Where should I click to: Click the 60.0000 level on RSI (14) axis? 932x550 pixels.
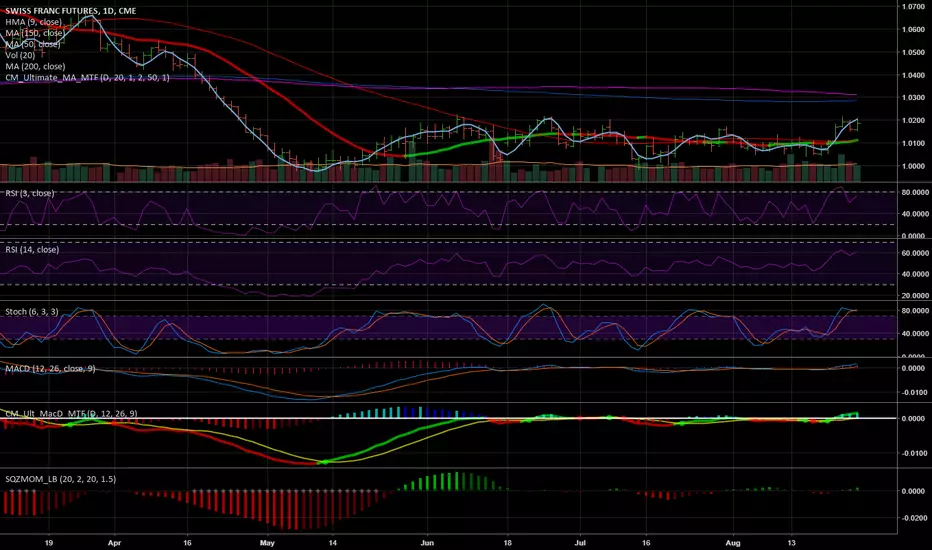coord(915,253)
